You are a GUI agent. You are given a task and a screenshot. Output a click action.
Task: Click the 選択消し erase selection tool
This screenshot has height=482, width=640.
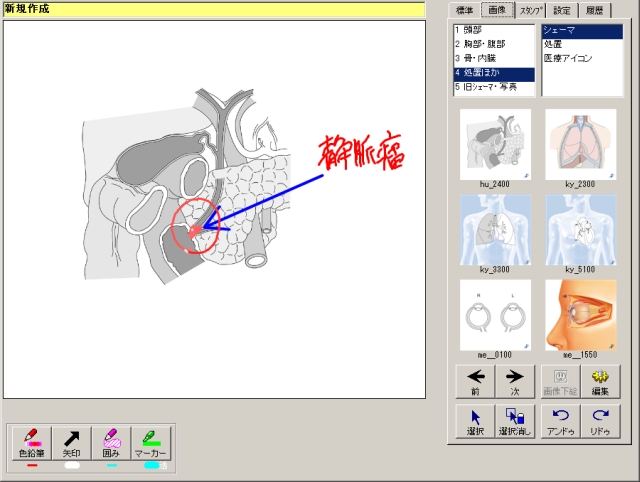pyautogui.click(x=515, y=422)
